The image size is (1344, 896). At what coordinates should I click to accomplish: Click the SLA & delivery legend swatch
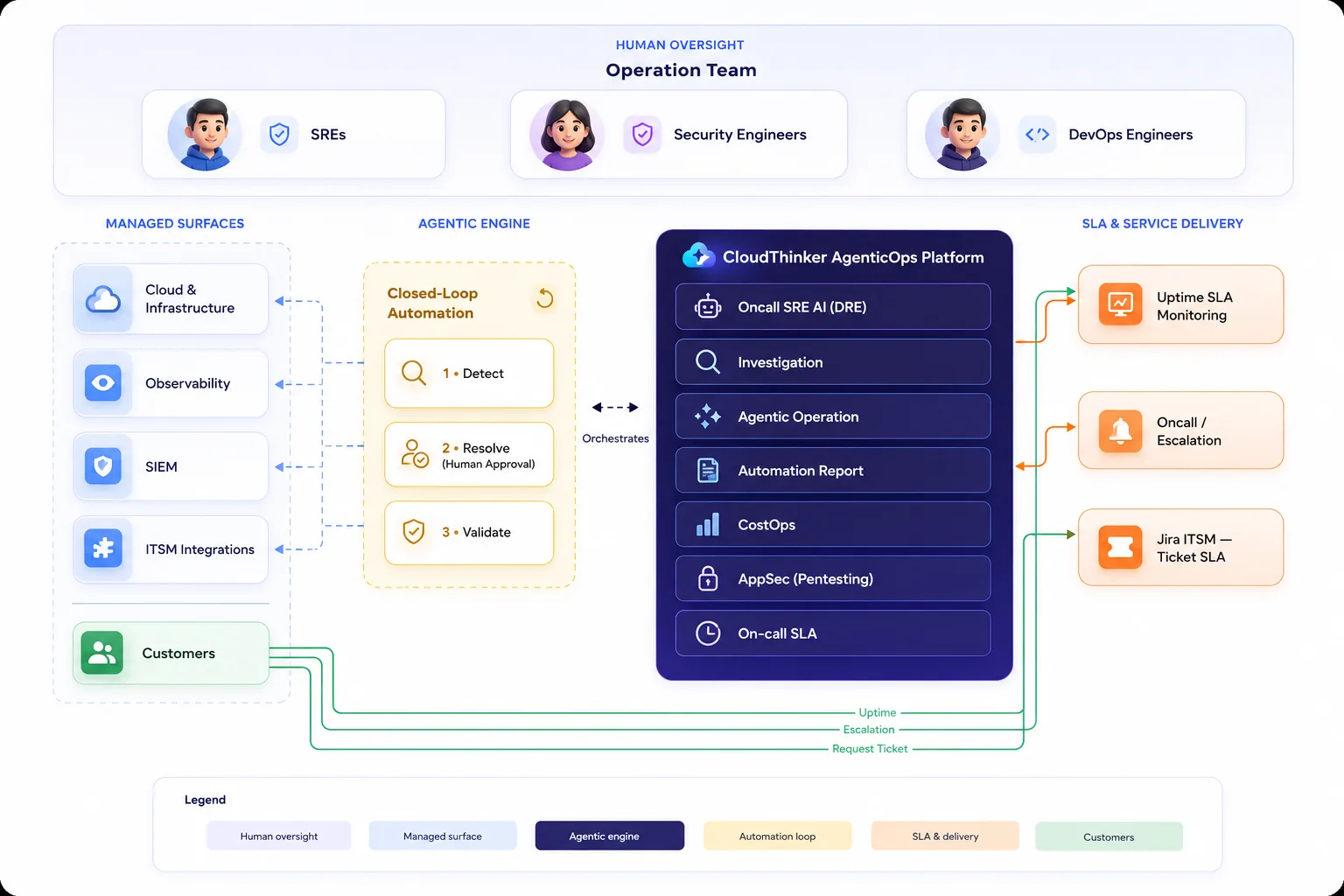(945, 836)
